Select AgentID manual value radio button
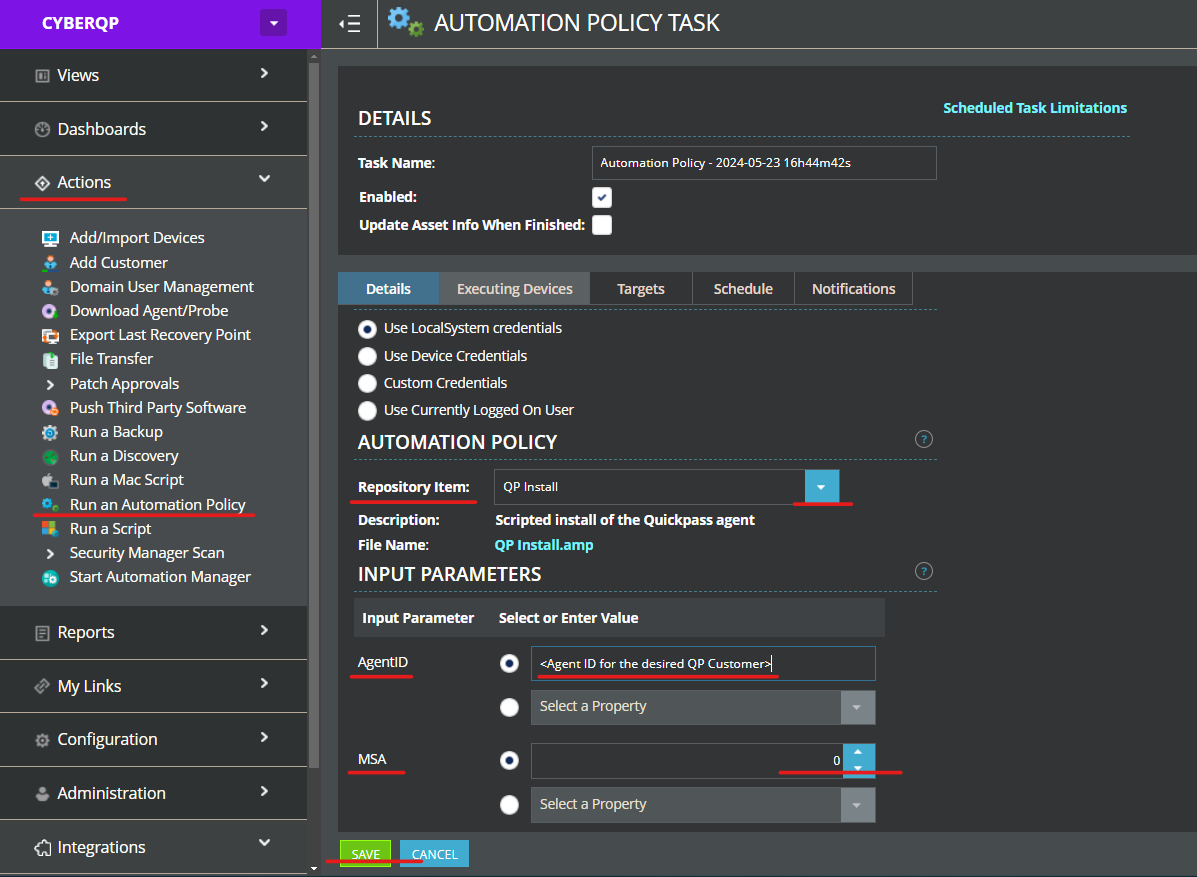 509,664
